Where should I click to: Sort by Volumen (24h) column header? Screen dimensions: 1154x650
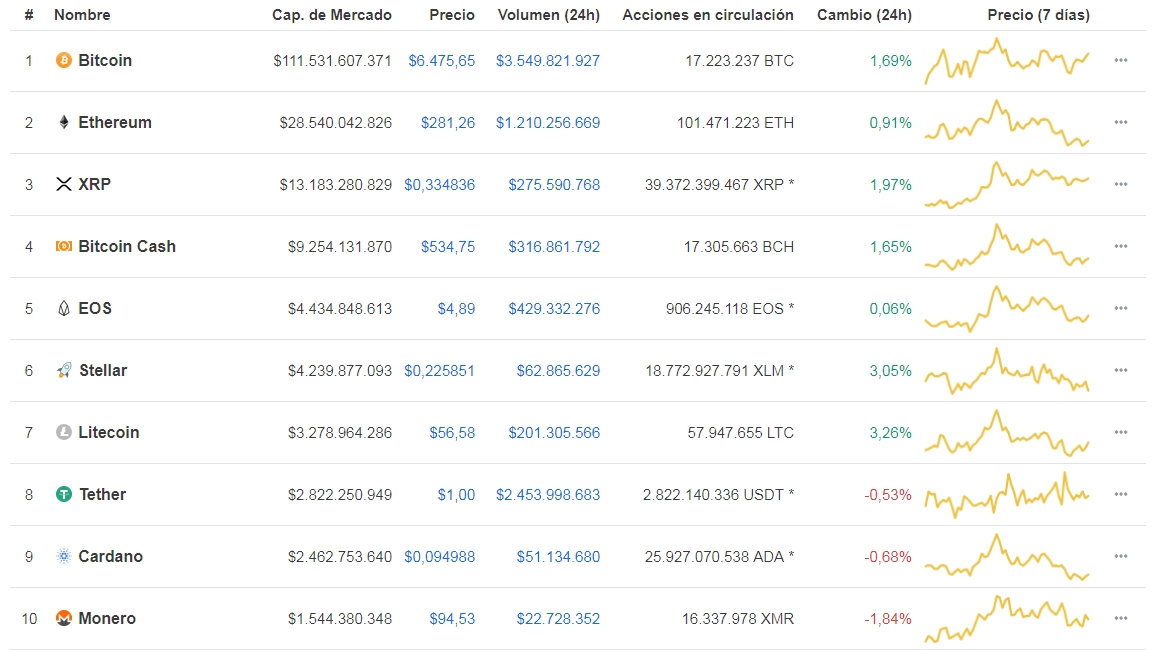tap(548, 15)
